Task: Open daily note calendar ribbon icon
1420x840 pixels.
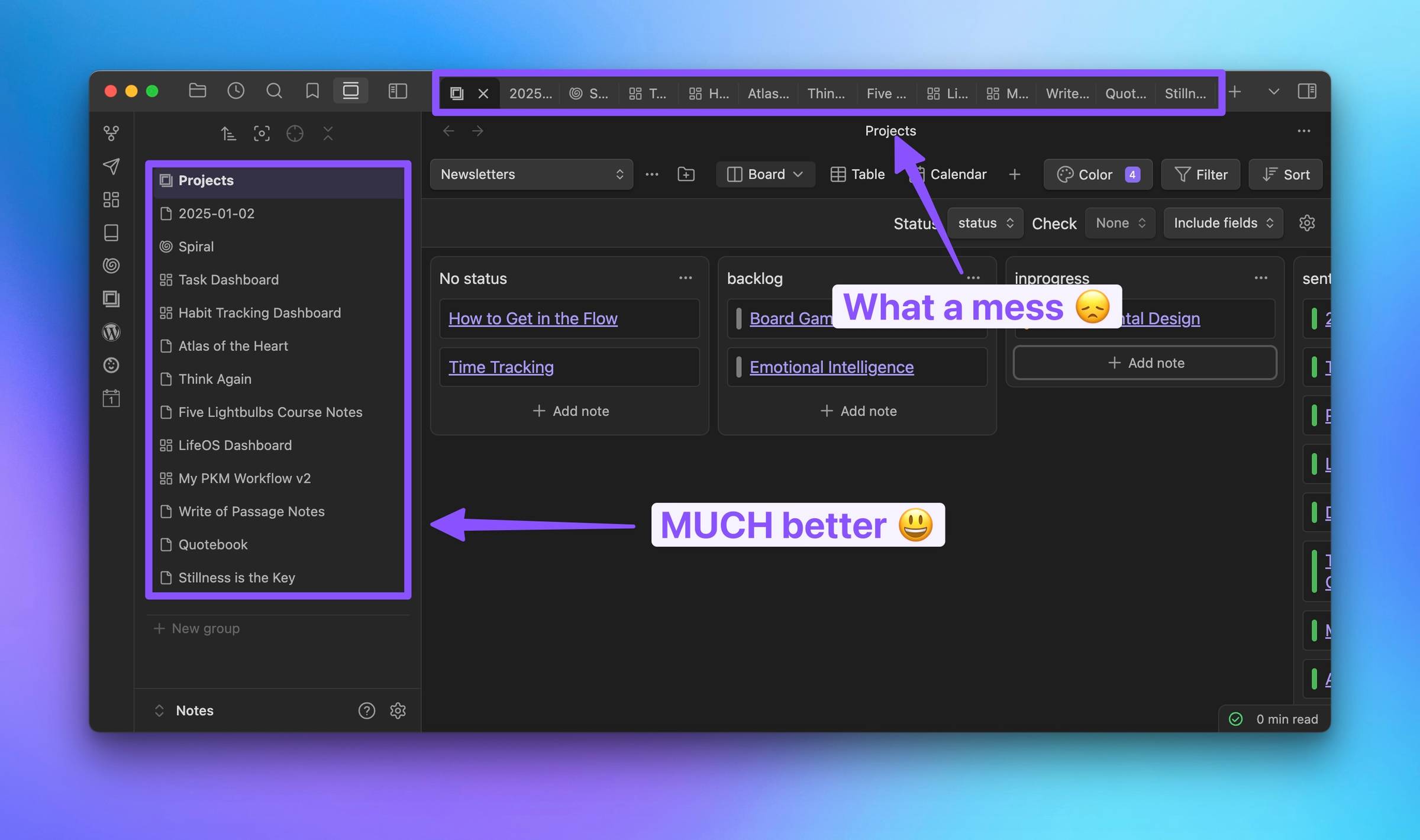Action: coord(111,398)
